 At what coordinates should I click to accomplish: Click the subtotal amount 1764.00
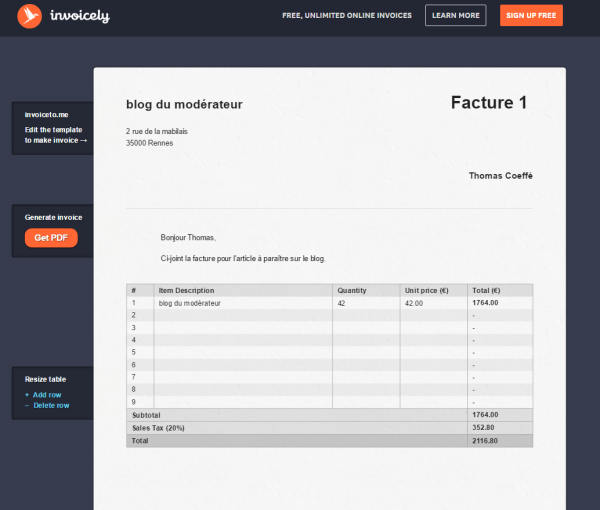(485, 415)
